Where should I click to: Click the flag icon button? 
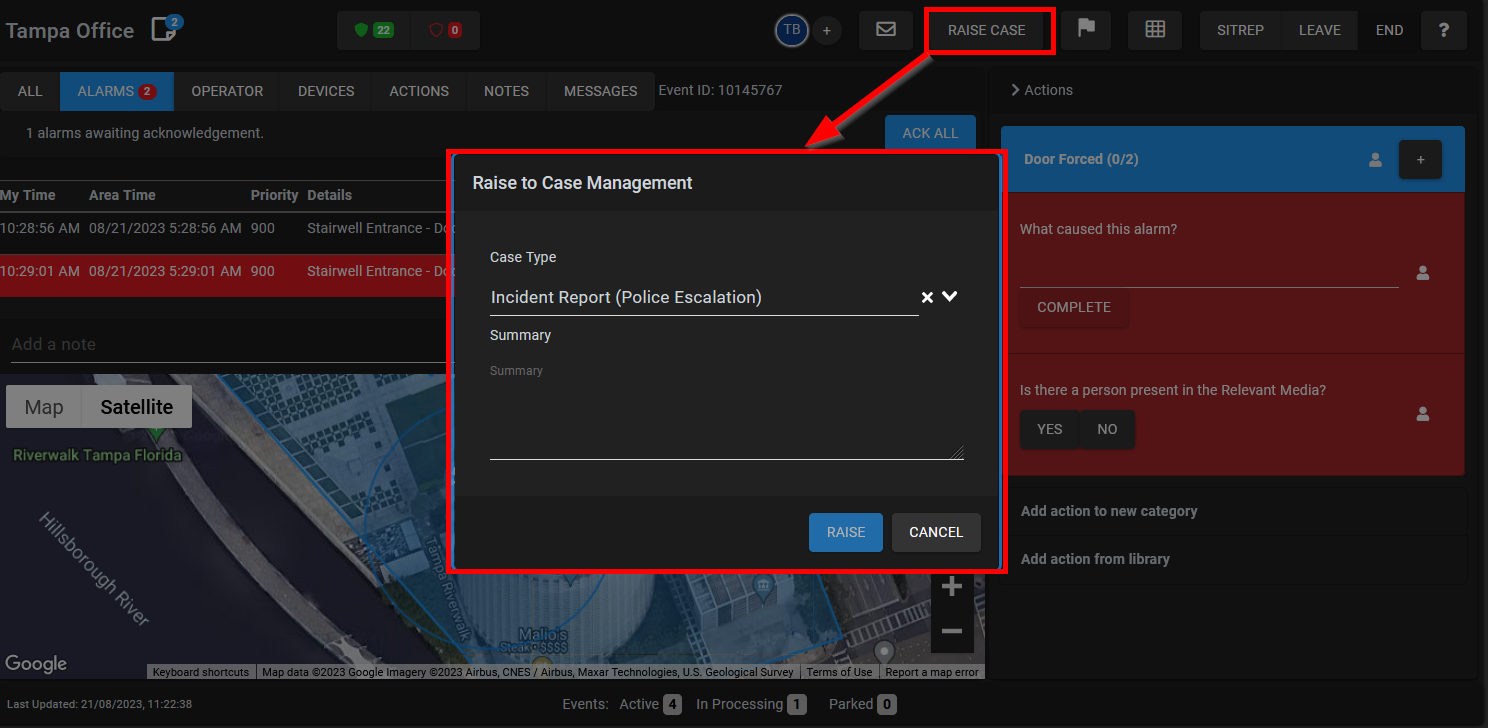1086,30
